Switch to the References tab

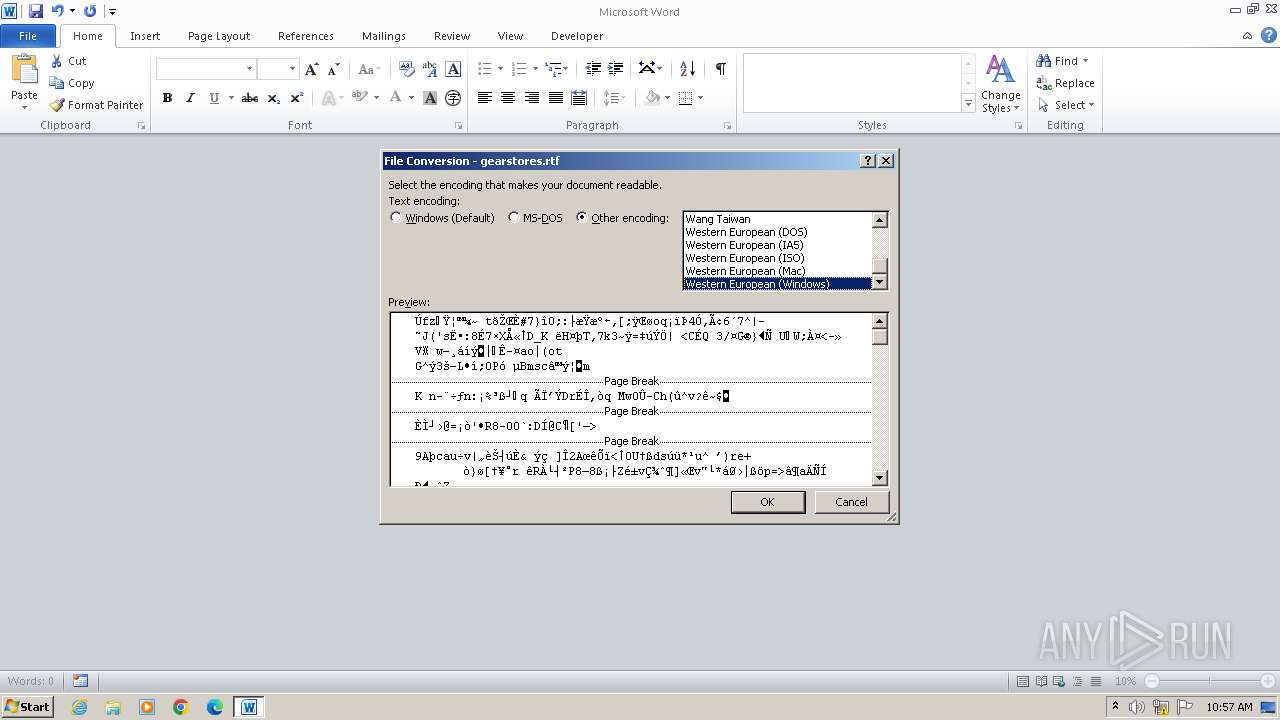(x=306, y=36)
